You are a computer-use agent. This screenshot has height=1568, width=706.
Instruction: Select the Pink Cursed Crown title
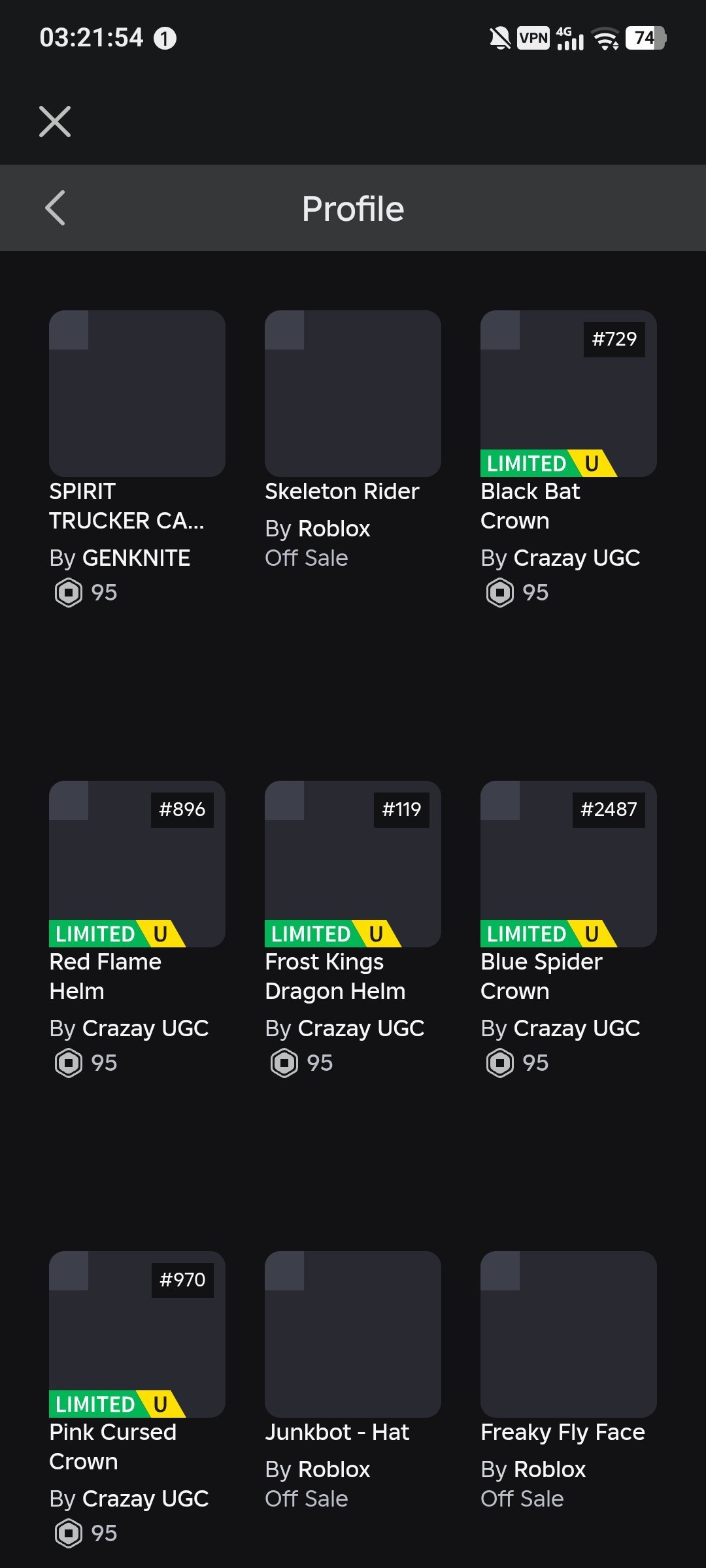click(x=113, y=1446)
